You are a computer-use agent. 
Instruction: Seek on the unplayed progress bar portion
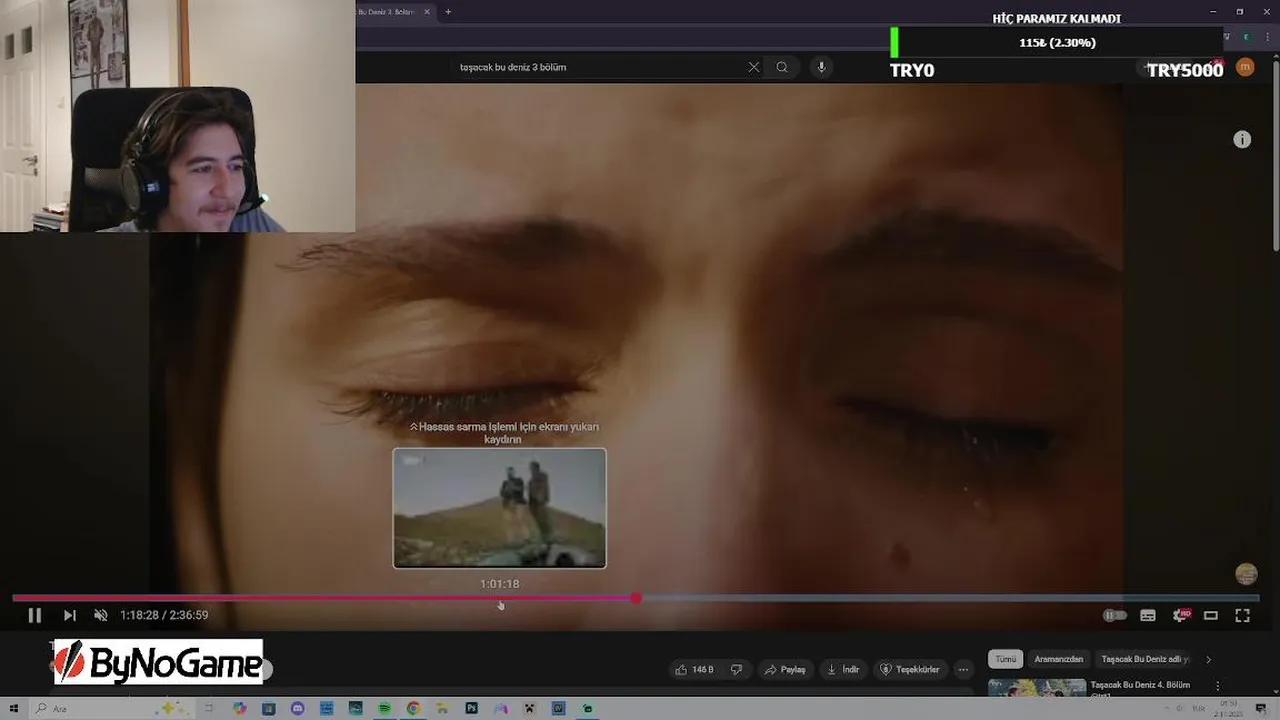tap(947, 598)
